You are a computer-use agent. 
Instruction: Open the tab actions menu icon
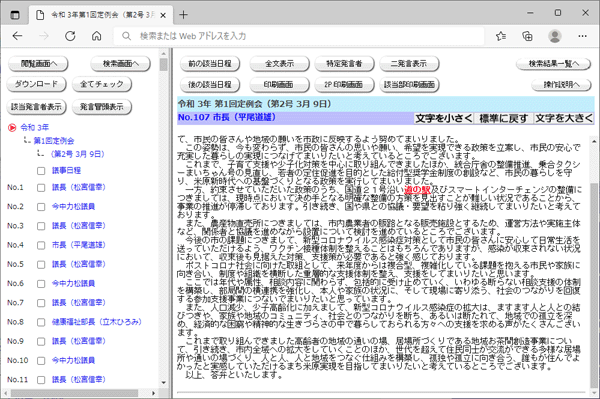[15, 15]
